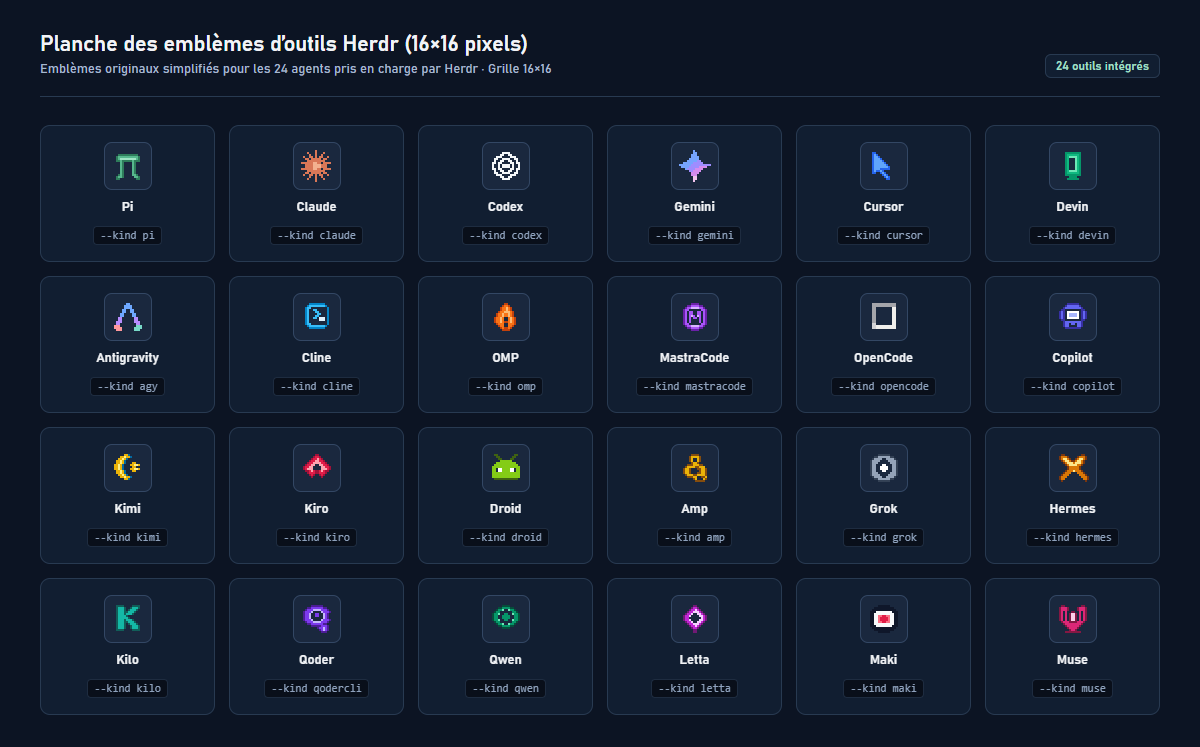Click the "MastraCode" card title
This screenshot has width=1200, height=747.
pos(694,358)
